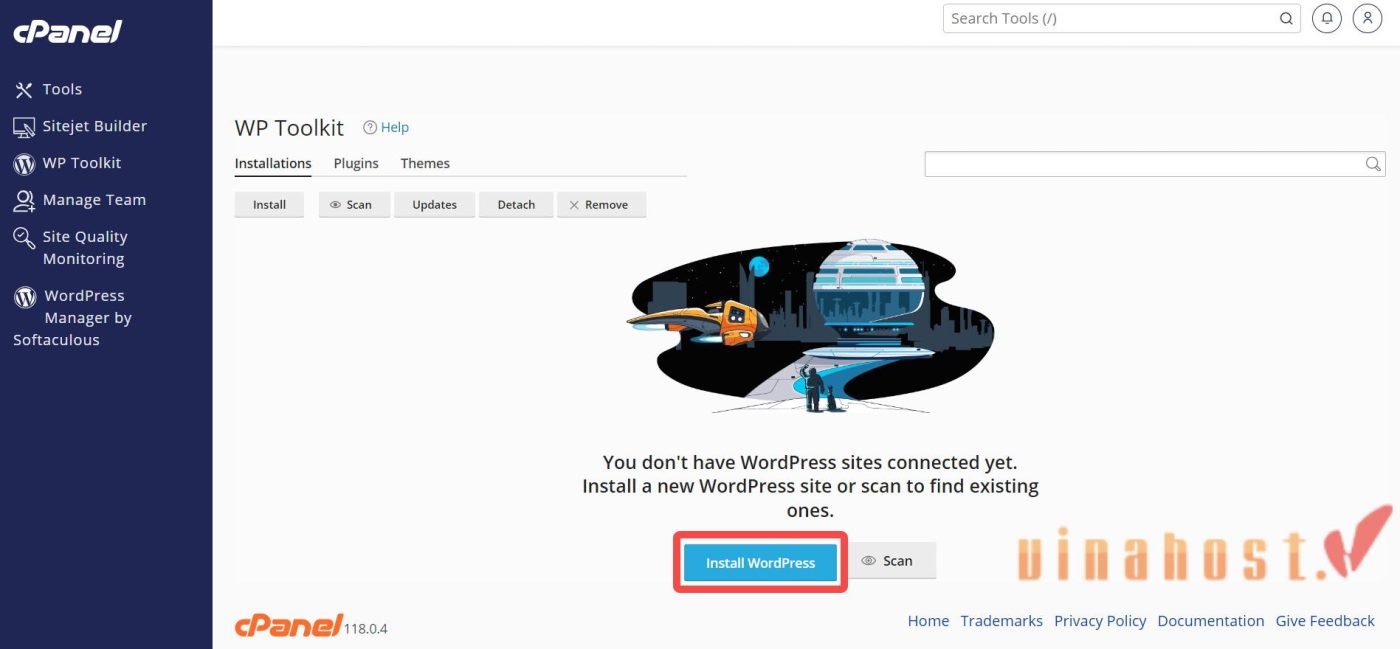Screen dimensions: 1400x649
Task: Switch to the Themes tab
Action: click(425, 163)
